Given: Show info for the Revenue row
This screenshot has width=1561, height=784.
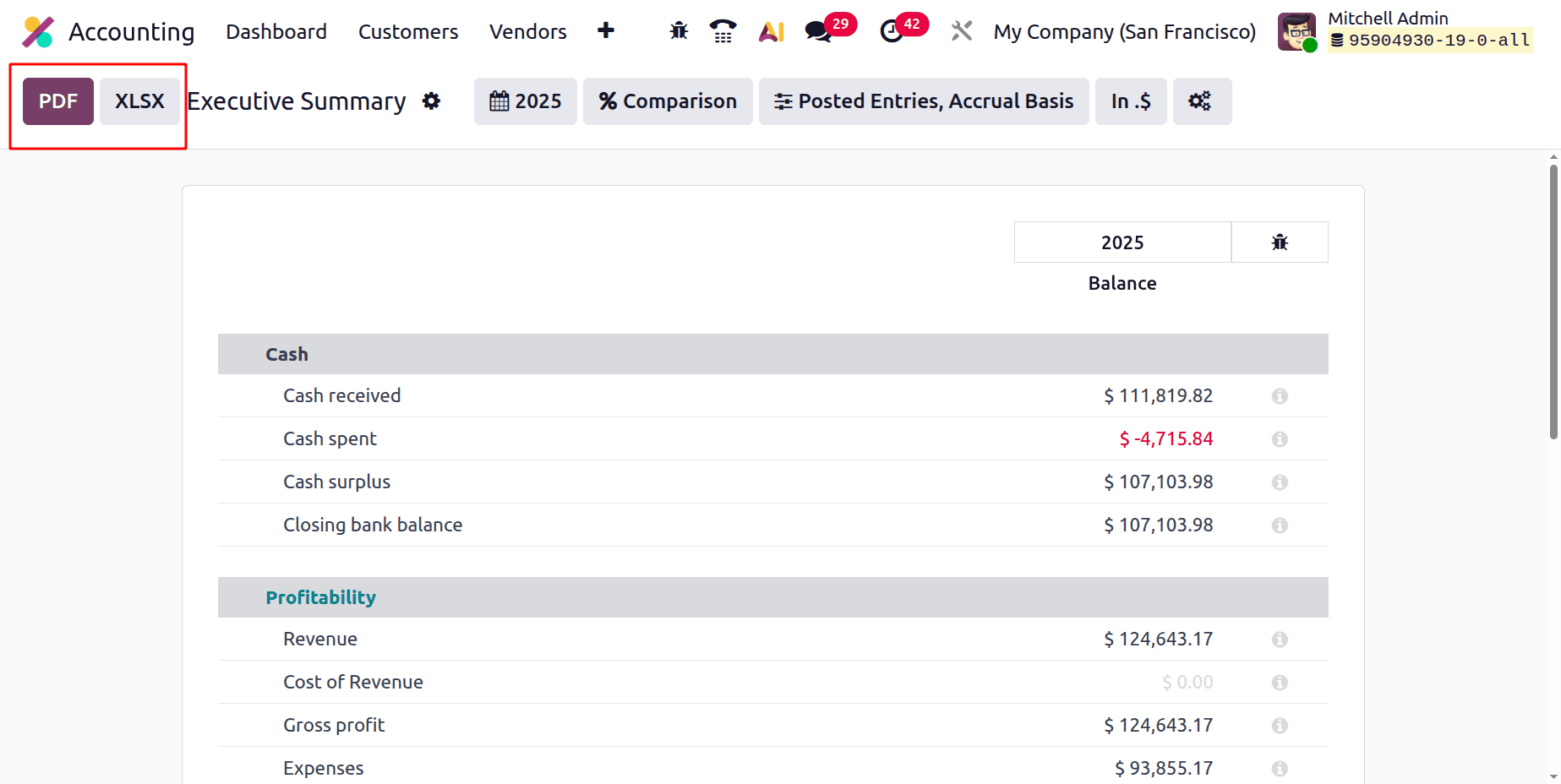Looking at the screenshot, I should click(x=1279, y=640).
